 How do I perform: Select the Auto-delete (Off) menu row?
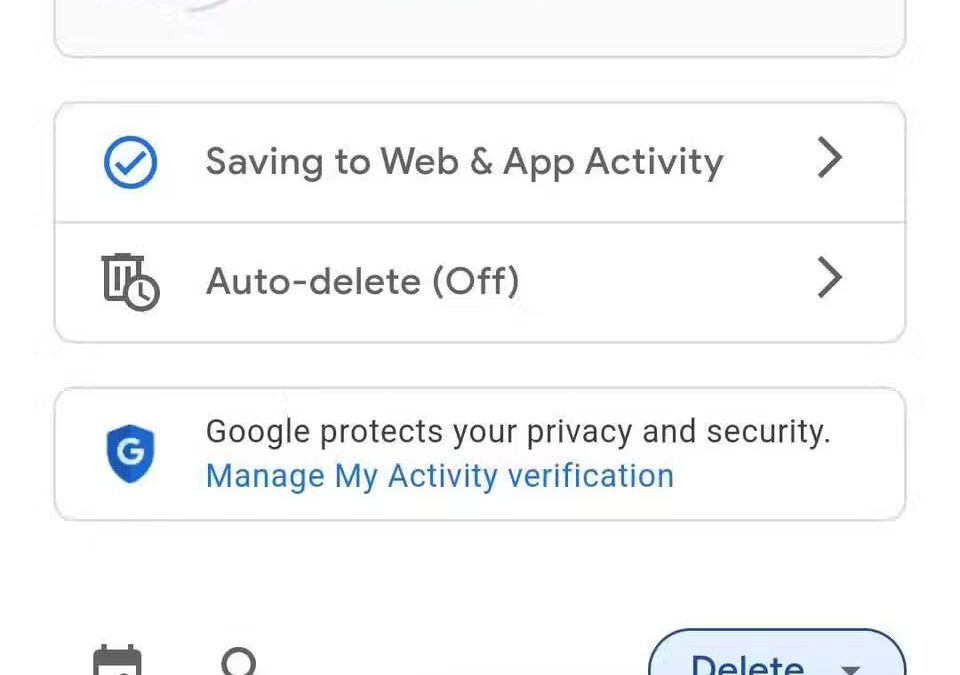480,282
